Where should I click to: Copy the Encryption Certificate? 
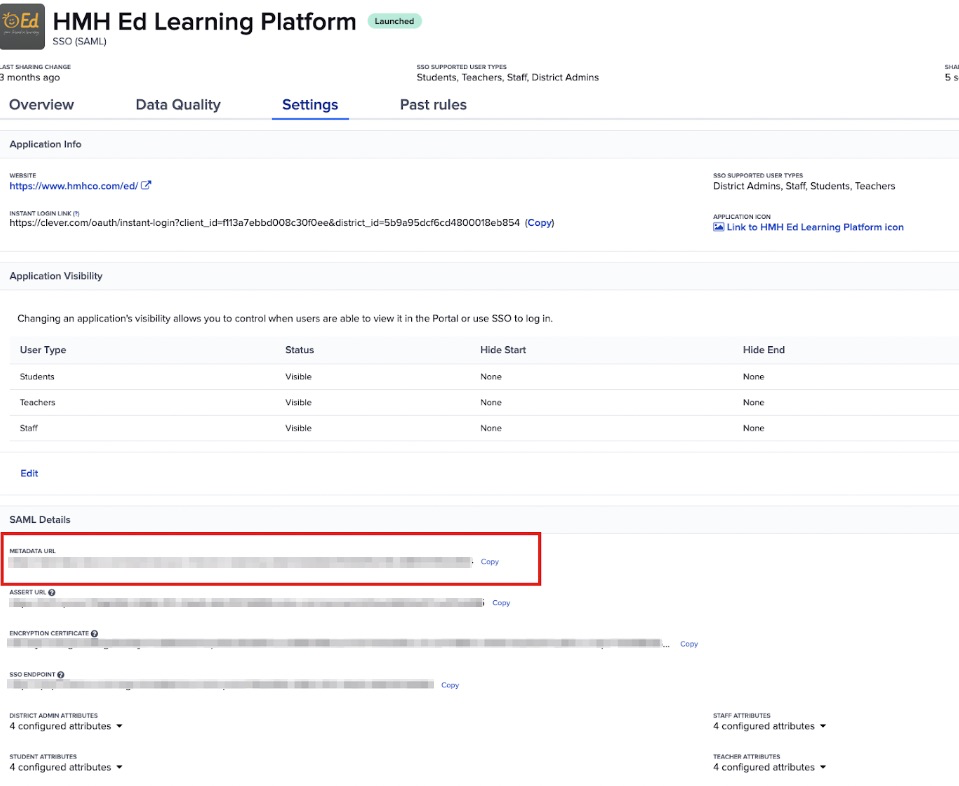[x=689, y=644]
